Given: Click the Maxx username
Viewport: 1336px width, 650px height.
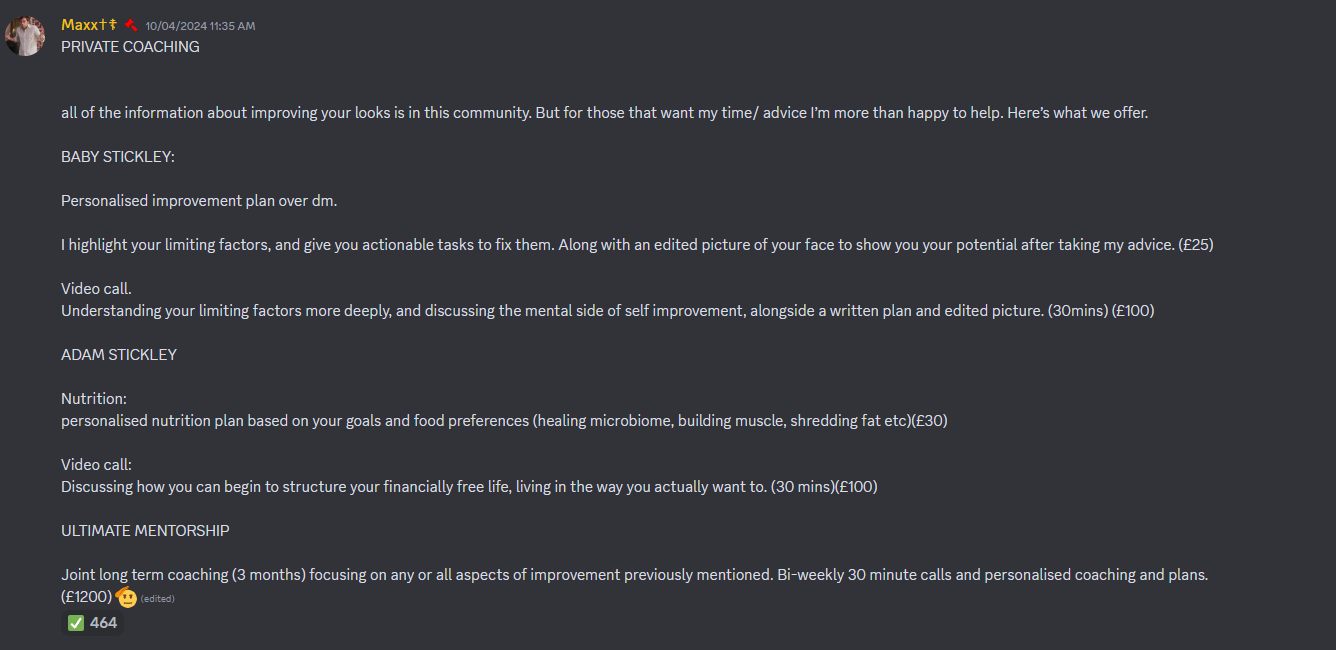Looking at the screenshot, I should click(x=89, y=25).
